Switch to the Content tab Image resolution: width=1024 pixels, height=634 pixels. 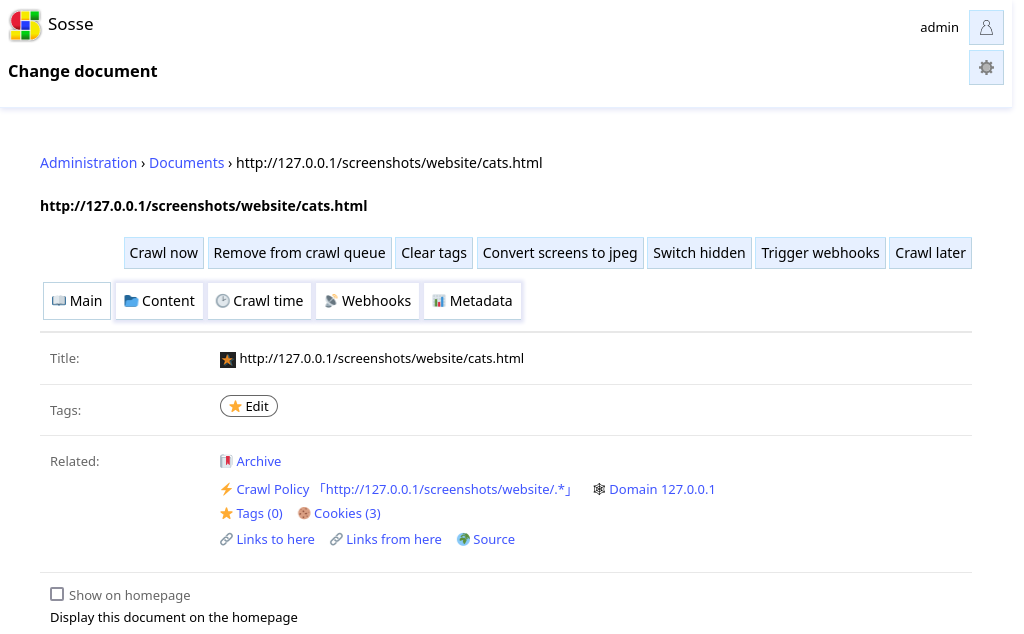(159, 301)
